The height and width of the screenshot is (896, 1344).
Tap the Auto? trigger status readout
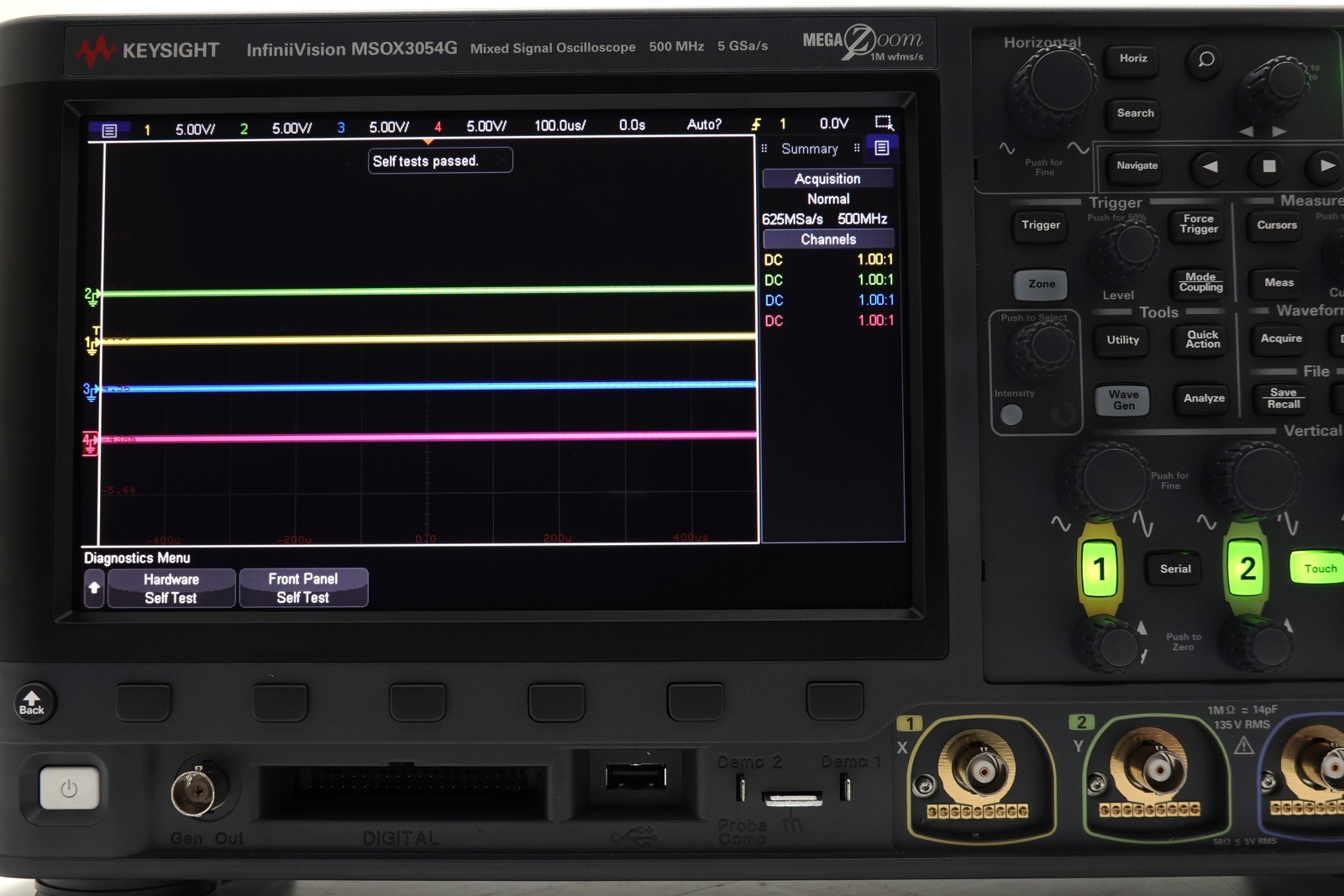click(x=704, y=124)
